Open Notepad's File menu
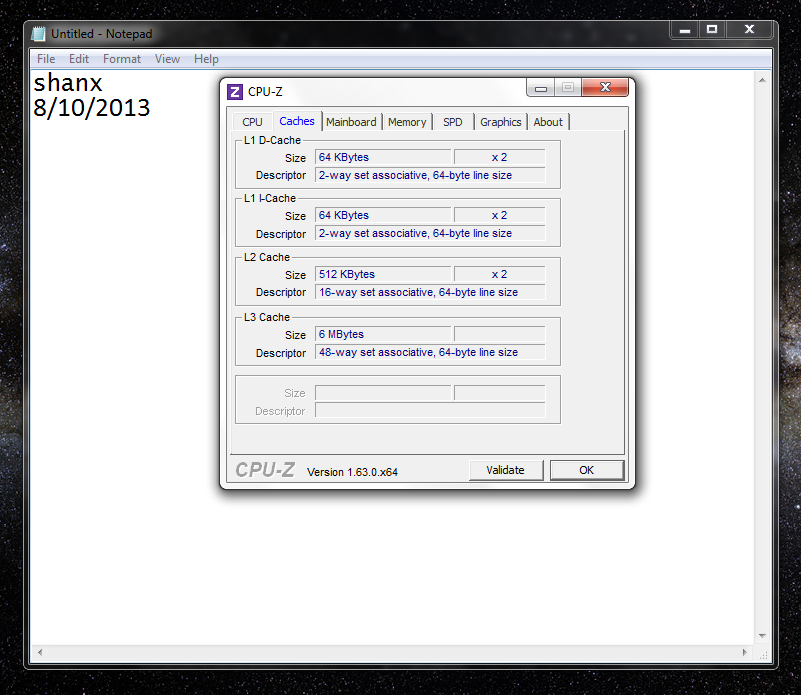 46,59
